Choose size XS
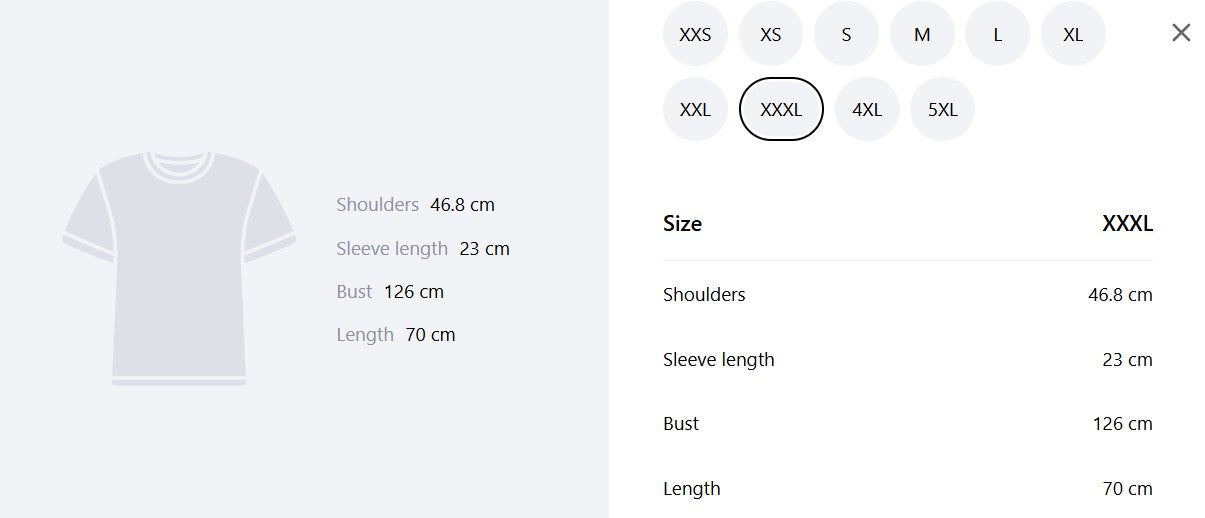 (x=771, y=34)
